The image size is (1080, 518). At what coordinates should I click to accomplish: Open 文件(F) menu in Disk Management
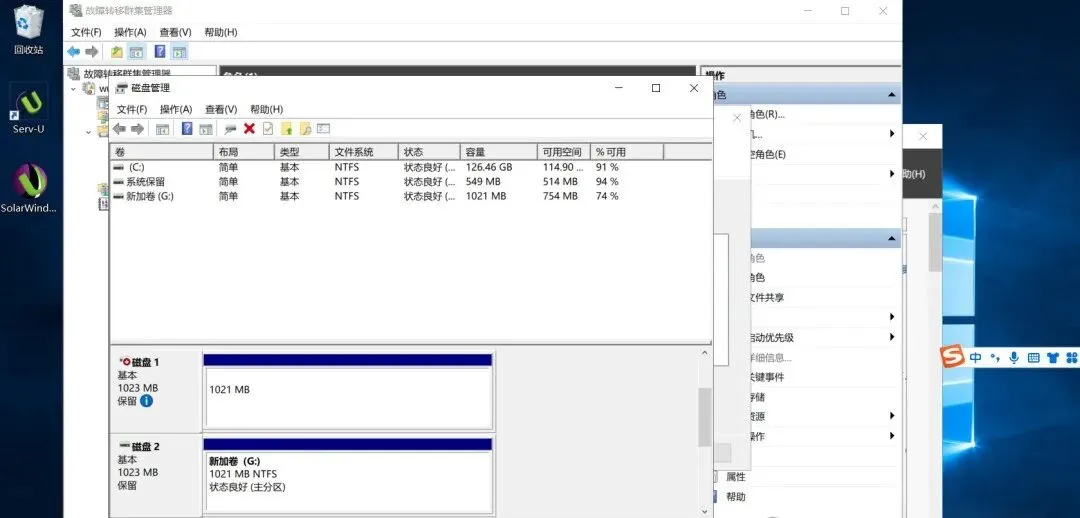pos(132,110)
